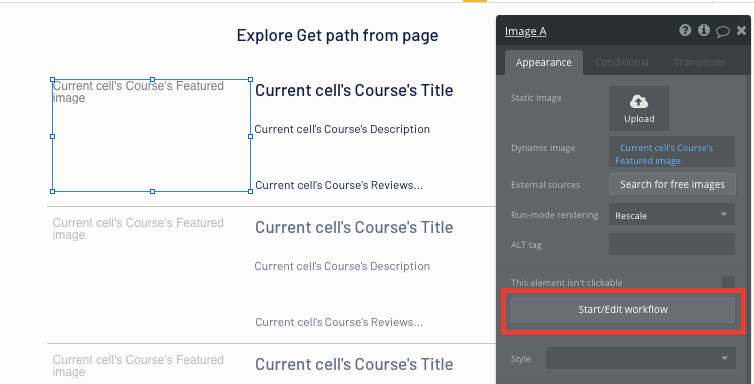The width and height of the screenshot is (754, 384).
Task: Click the ALT tag input field
Action: tap(671, 244)
